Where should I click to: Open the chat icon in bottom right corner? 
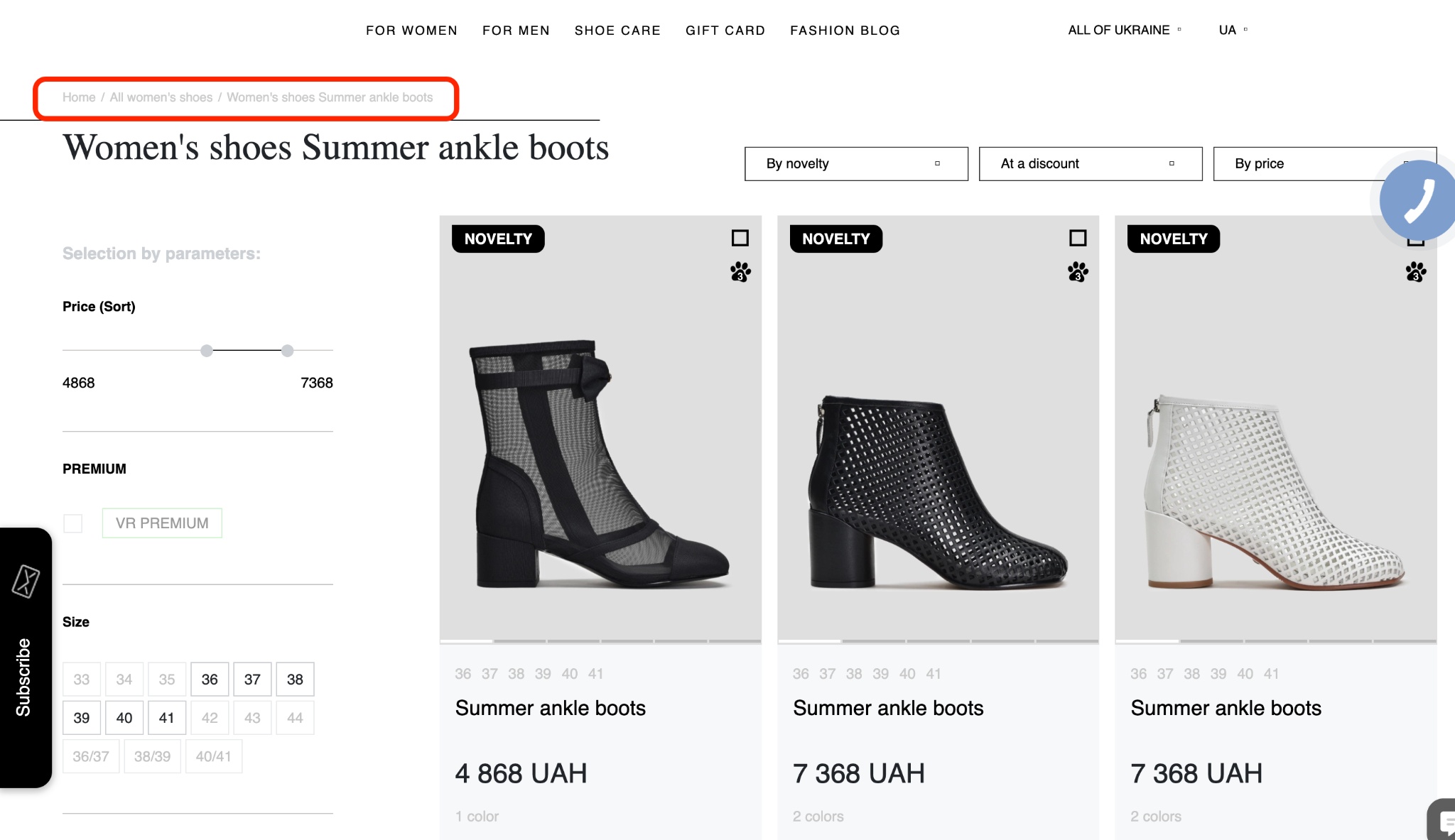(x=1444, y=822)
